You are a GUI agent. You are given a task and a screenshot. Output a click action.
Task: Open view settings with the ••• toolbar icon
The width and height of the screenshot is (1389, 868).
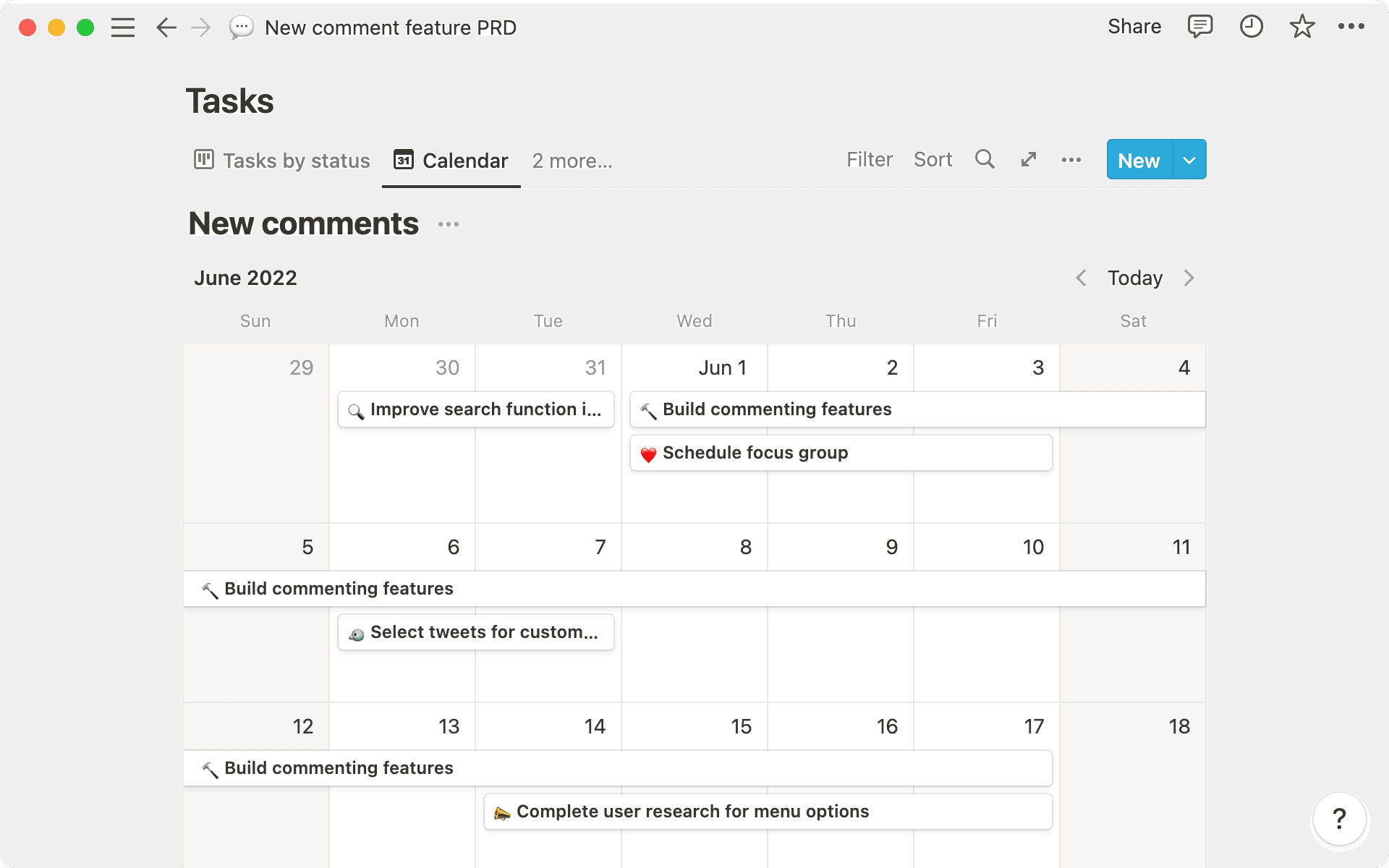point(1072,160)
